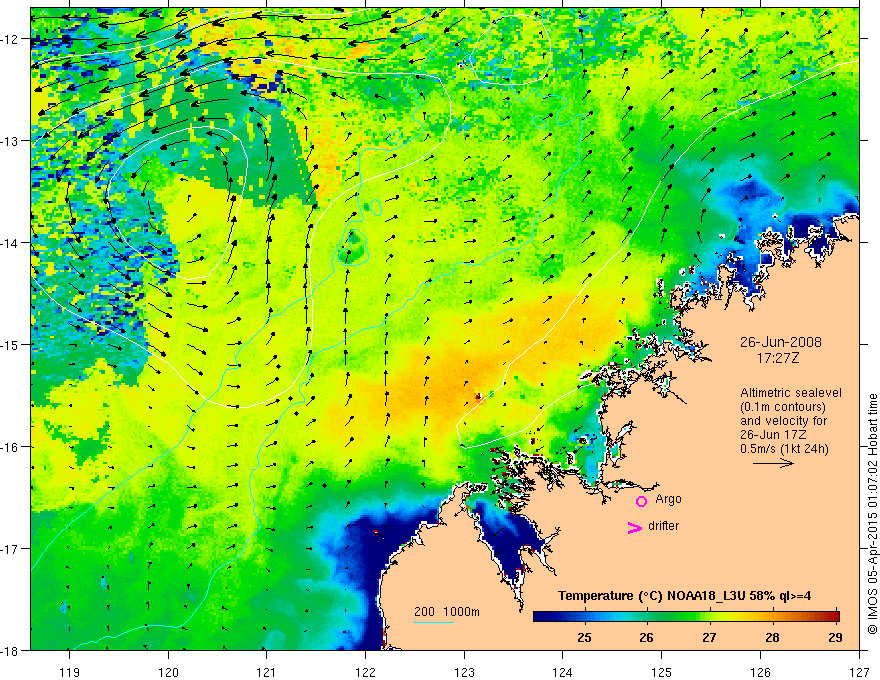Click the color bar label '29'
This screenshot has width=880, height=680.
tap(835, 637)
